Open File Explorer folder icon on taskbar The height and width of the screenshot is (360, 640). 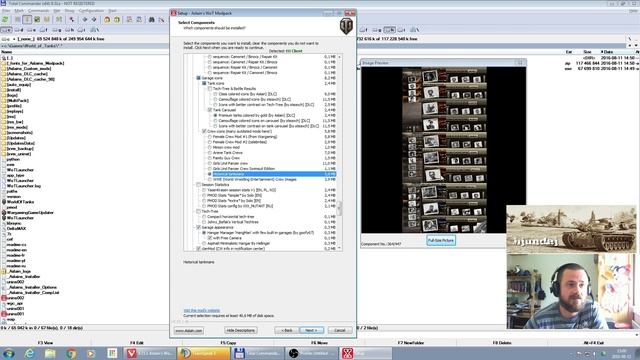click(x=50, y=353)
